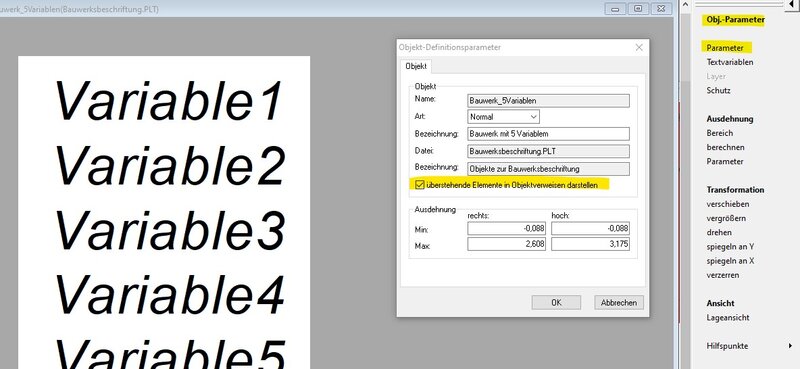The image size is (800, 369).
Task: Click Ausdehnung heading in side menu
Action: [x=730, y=119]
